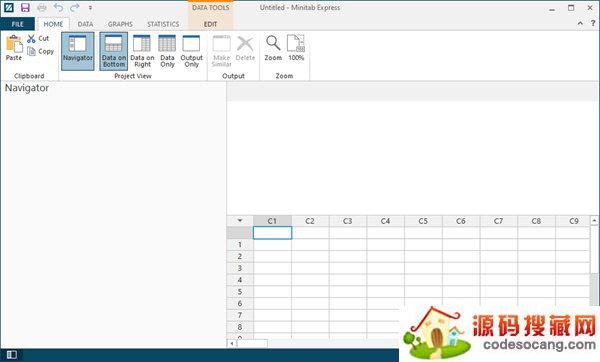Click the Save icon in the quick access toolbar
Screen dimensions: 600x362
point(25,7)
